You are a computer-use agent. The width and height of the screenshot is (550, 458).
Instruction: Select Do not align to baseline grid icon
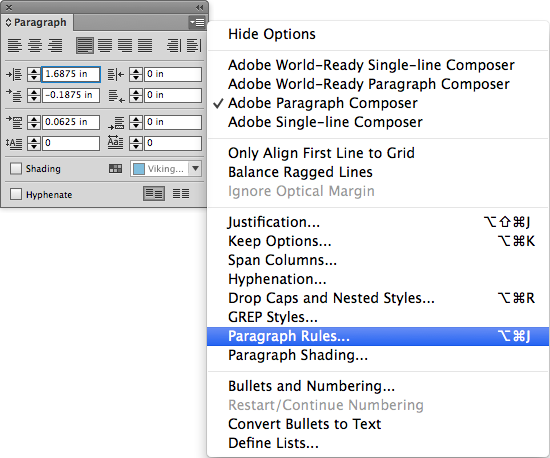tap(181, 194)
